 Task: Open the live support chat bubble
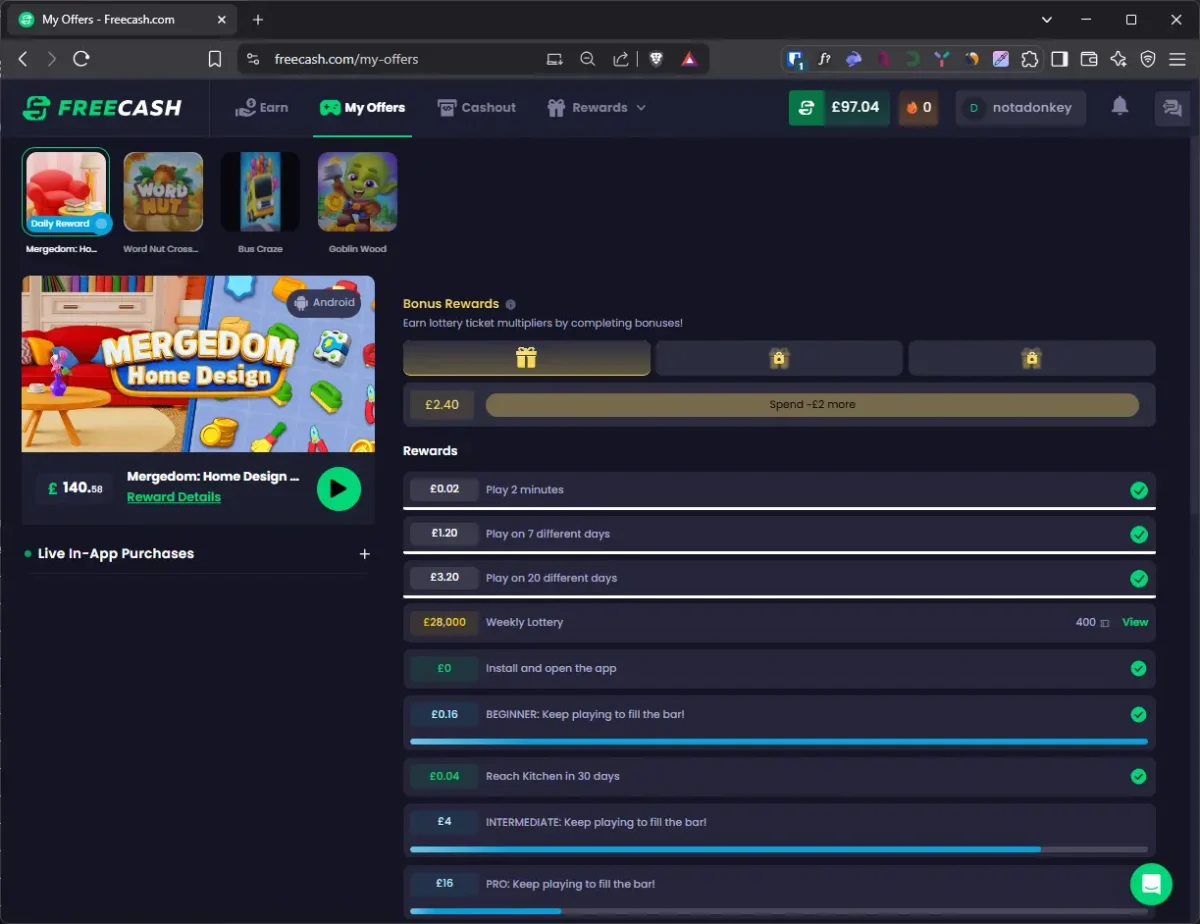coord(1151,884)
